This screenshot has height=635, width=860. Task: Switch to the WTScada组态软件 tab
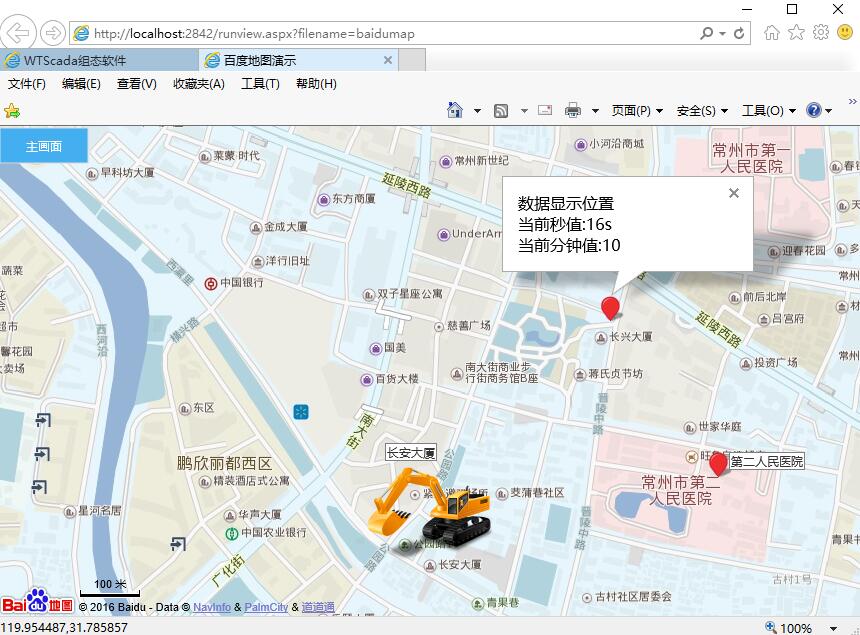point(99,60)
